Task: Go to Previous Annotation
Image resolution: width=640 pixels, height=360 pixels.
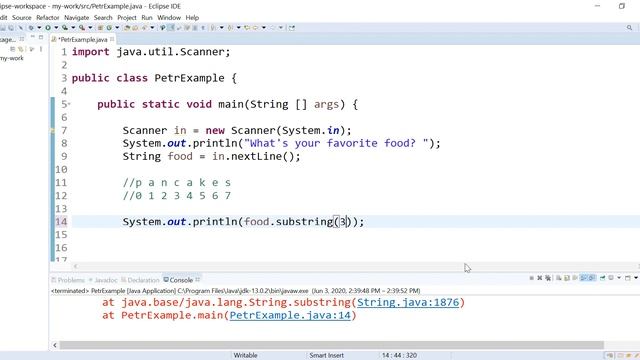Action: pos(230,28)
